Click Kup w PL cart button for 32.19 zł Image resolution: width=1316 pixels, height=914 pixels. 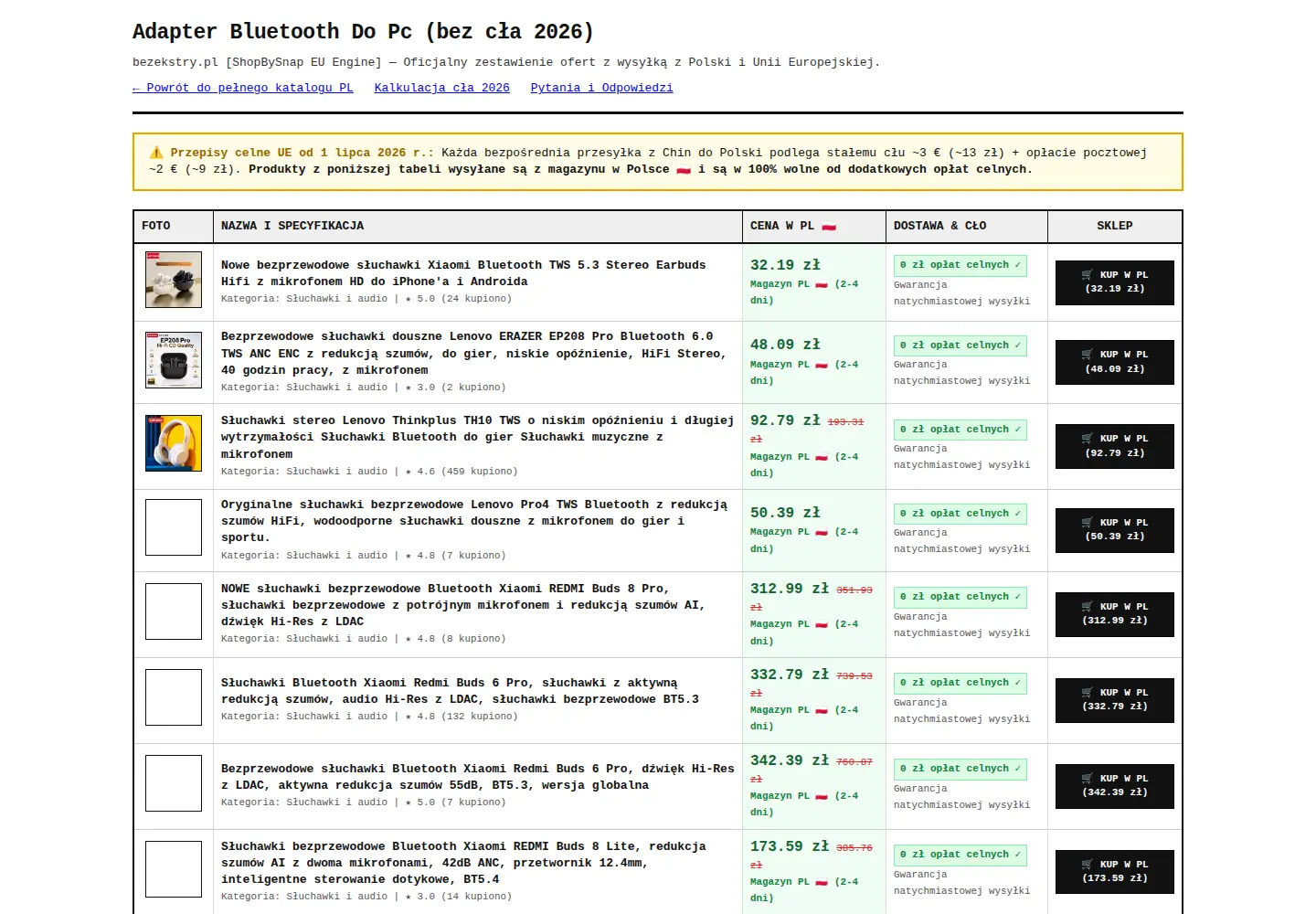coord(1115,282)
